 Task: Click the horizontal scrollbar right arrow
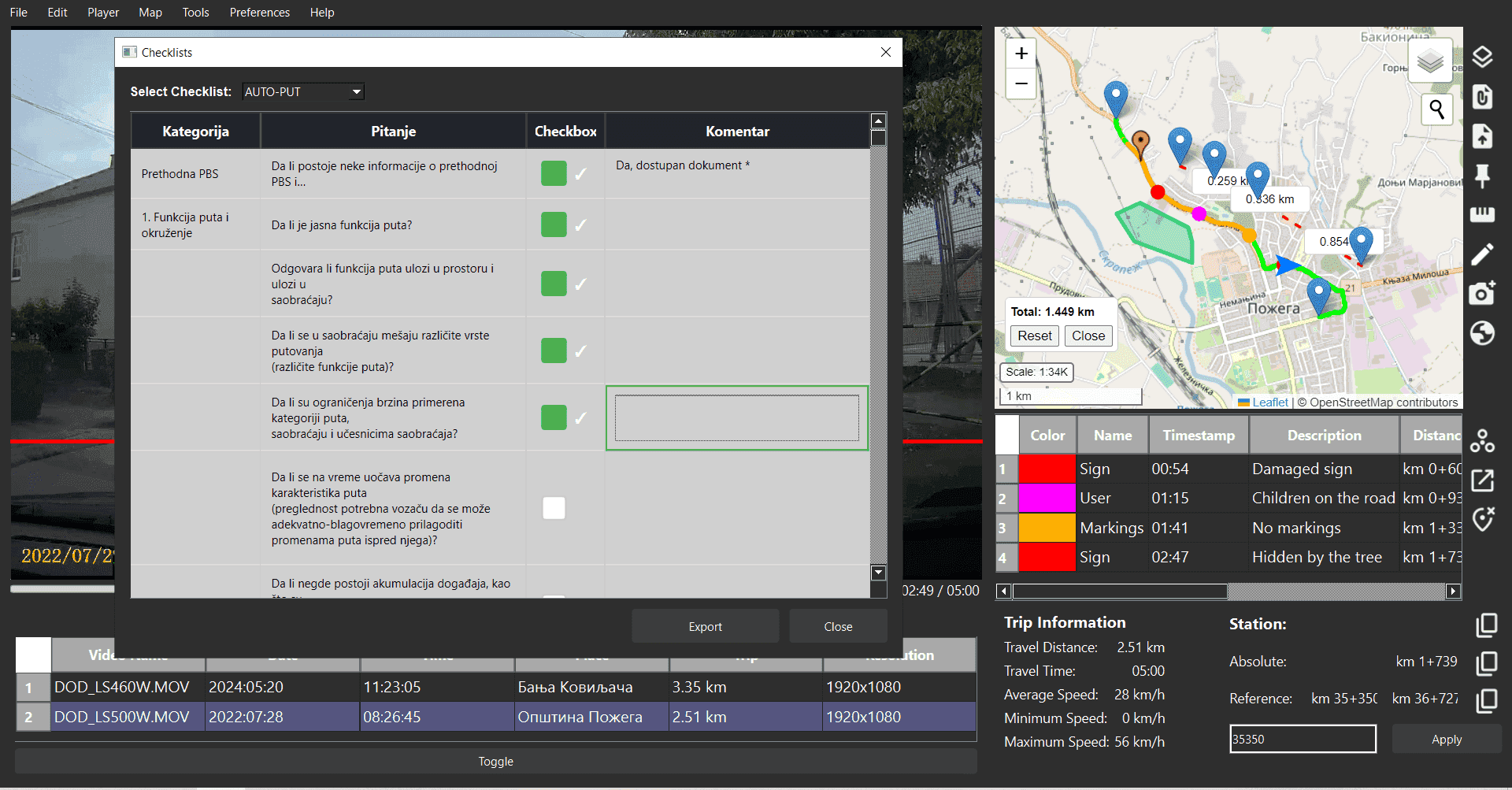tap(1453, 591)
